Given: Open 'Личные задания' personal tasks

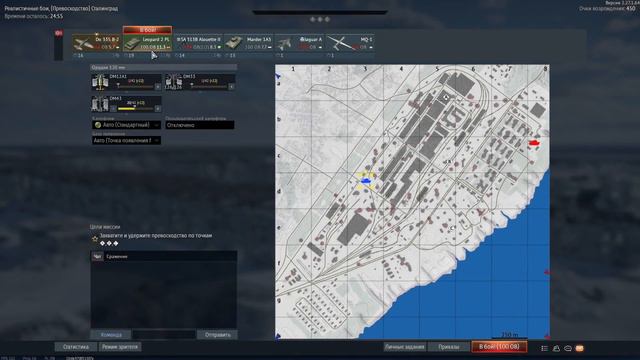Looking at the screenshot, I should [x=404, y=347].
